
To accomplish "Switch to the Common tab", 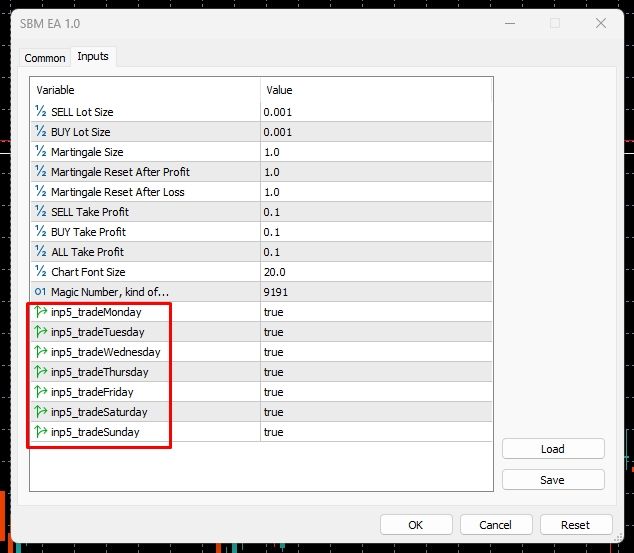I will coord(45,58).
